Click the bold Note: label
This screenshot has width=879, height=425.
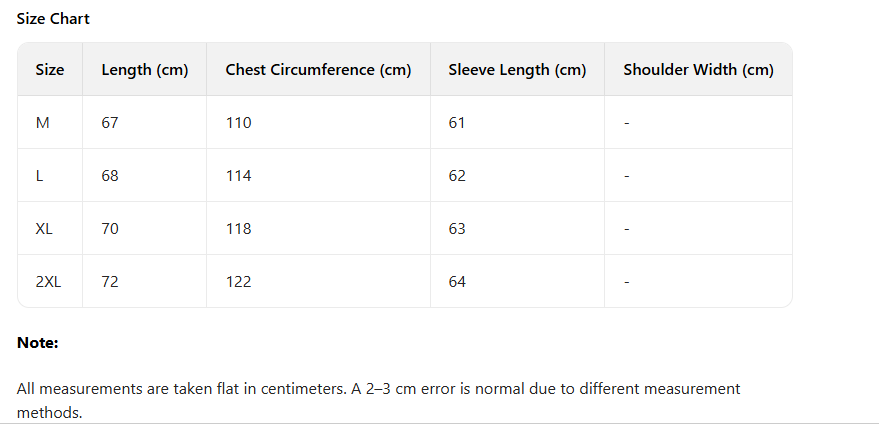(38, 343)
